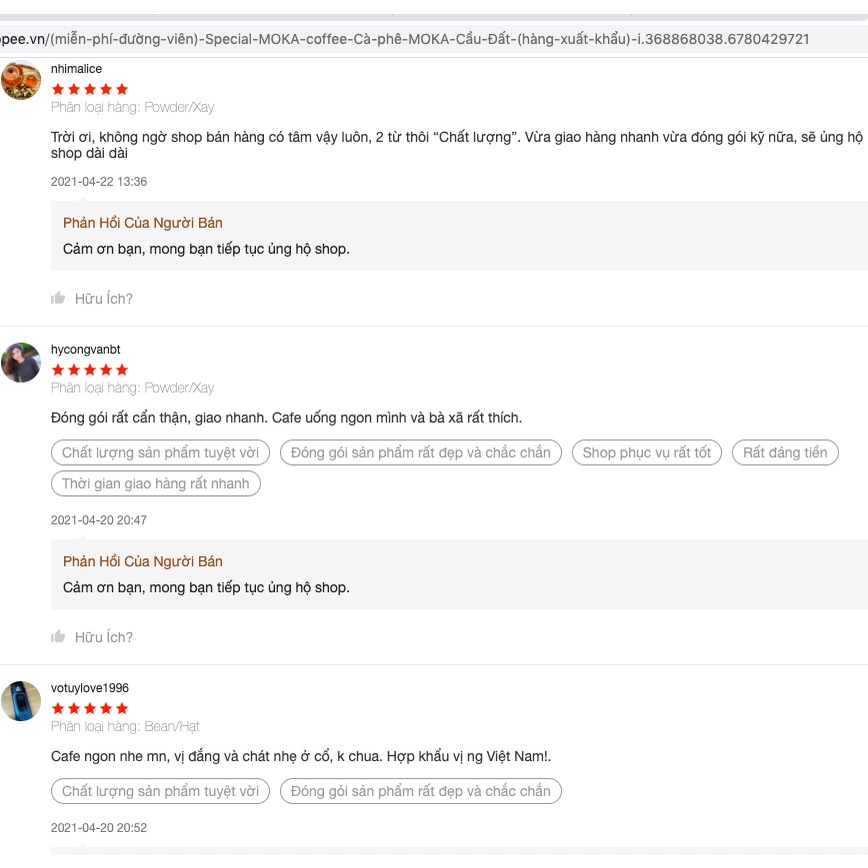
Task: Click the username nhimalice
Action: (x=76, y=69)
